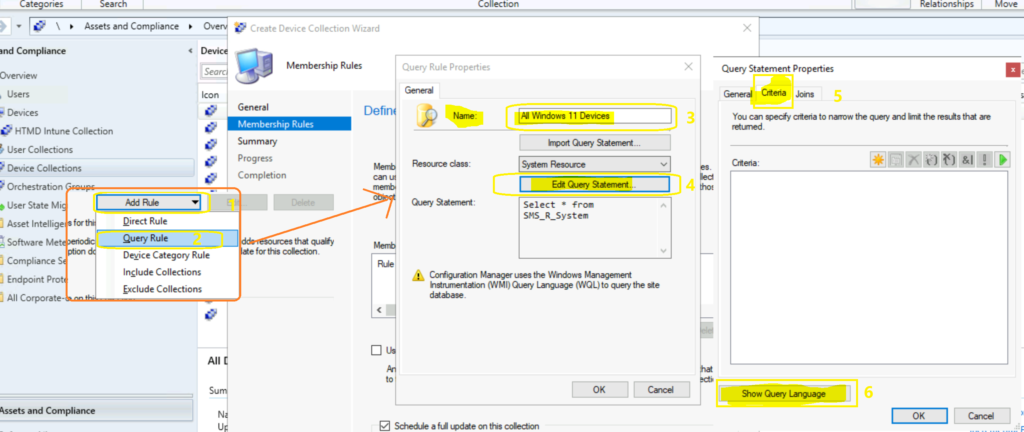
Task: Click the scroll down arrow in Query Statement box
Action: click(664, 251)
